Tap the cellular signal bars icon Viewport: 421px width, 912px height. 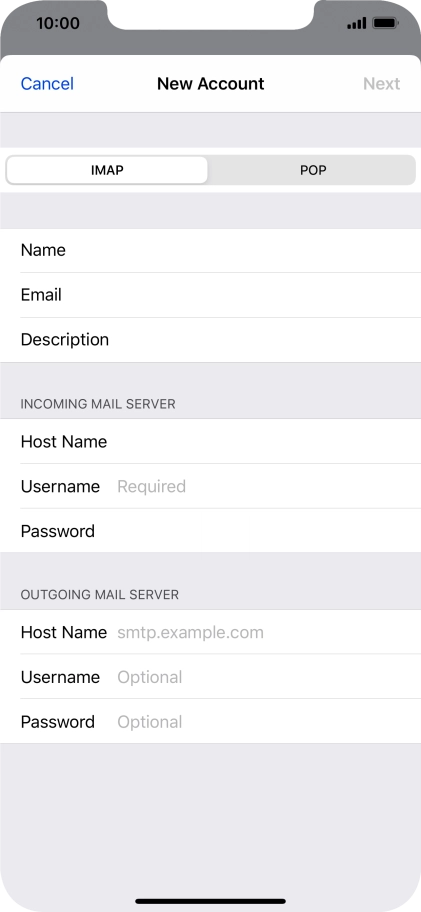(x=356, y=23)
